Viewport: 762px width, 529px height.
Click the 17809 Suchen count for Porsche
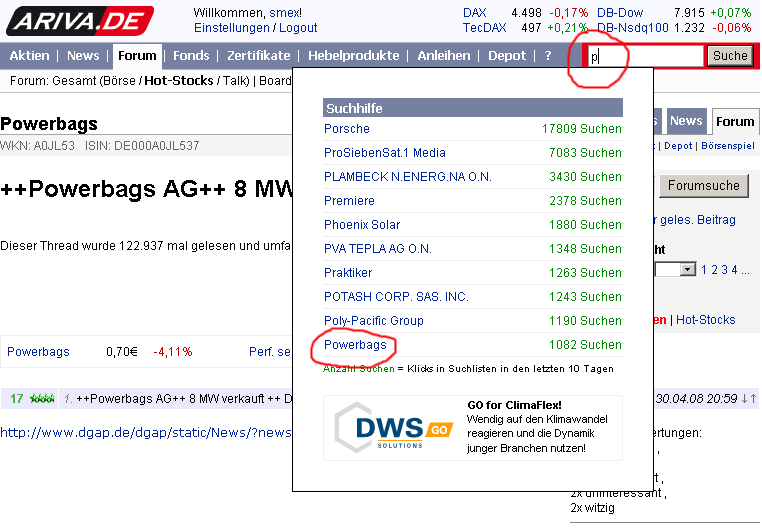[x=582, y=129]
